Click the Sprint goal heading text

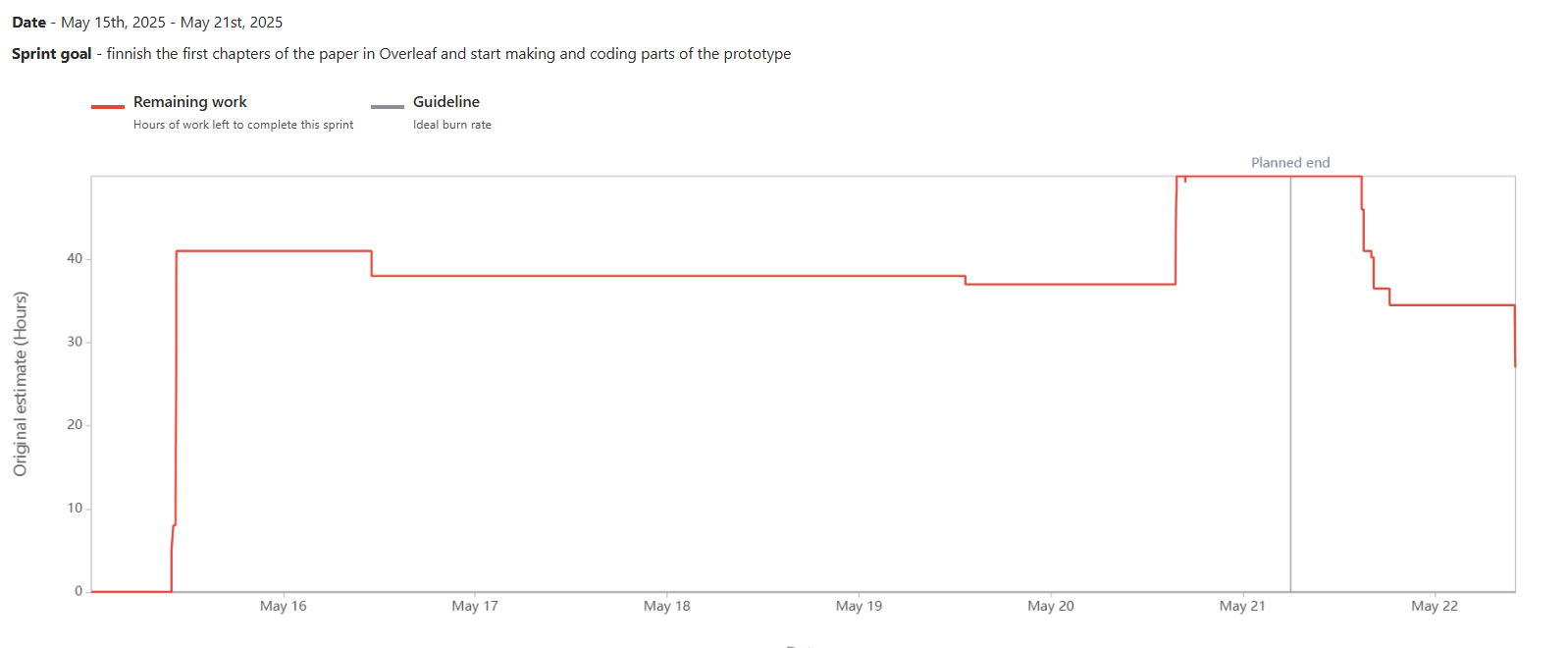52,54
